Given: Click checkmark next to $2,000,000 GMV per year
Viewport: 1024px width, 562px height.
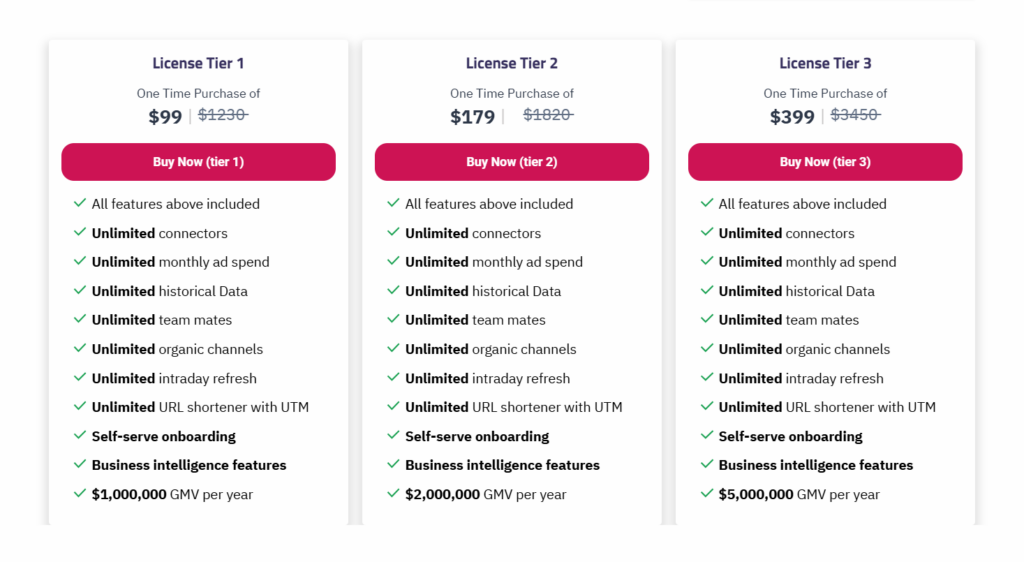Looking at the screenshot, I should (x=393, y=493).
